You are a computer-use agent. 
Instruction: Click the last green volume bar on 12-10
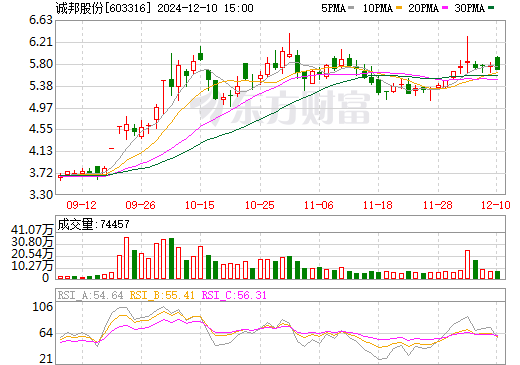point(497,275)
